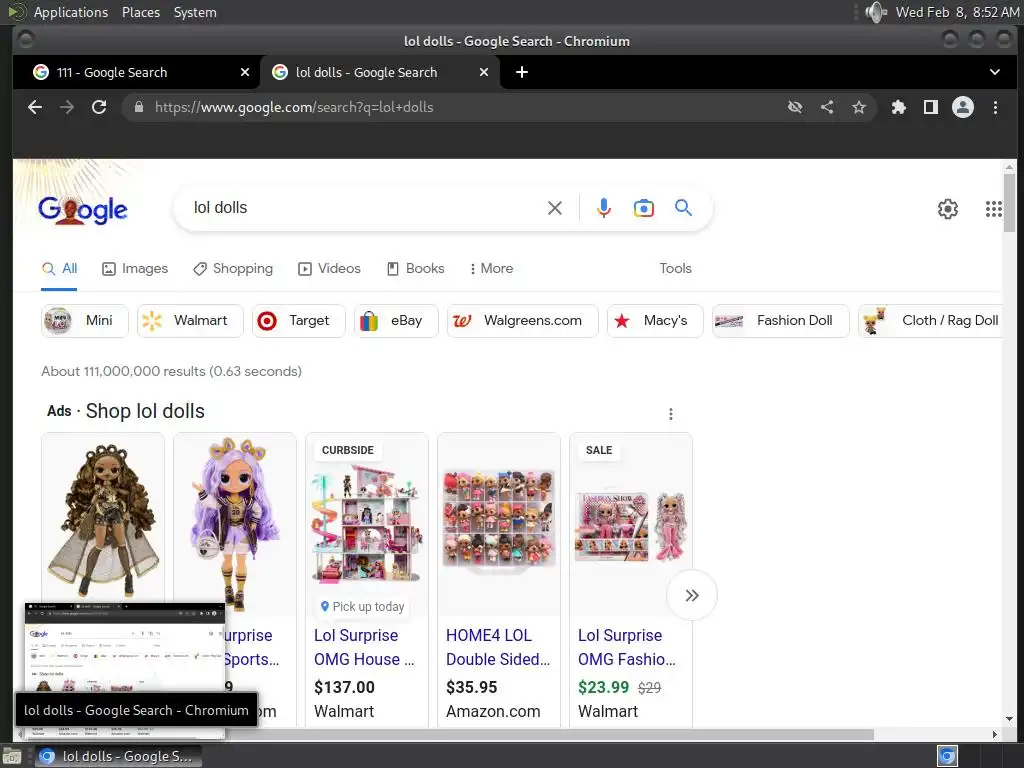Viewport: 1024px width, 768px height.
Task: Open the doll house product image
Action: pos(366,524)
